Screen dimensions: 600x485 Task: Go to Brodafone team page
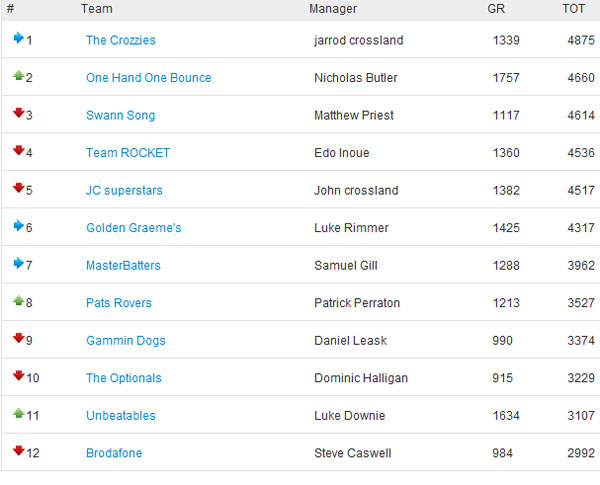[x=114, y=453]
